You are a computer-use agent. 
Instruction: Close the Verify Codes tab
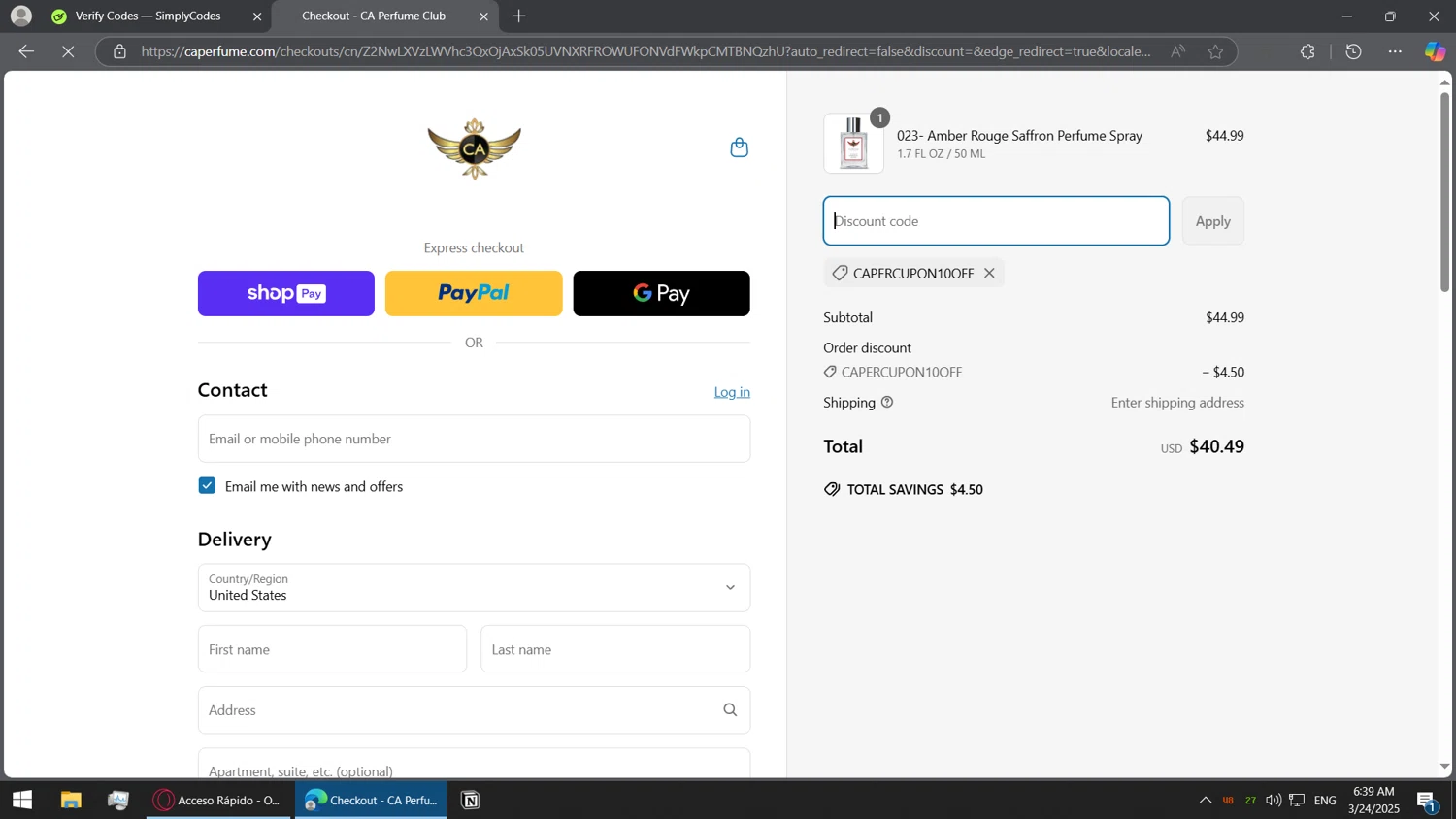257,16
